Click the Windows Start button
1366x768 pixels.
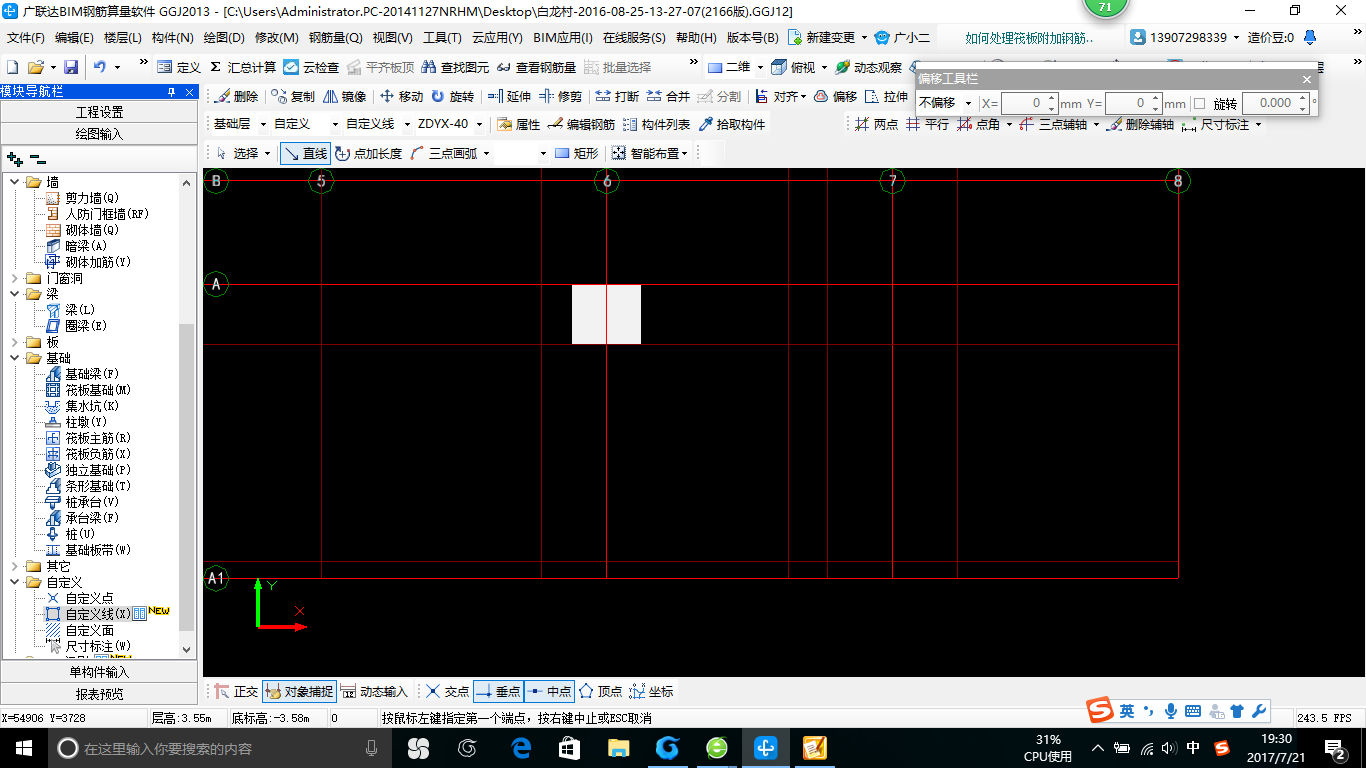tap(23, 747)
